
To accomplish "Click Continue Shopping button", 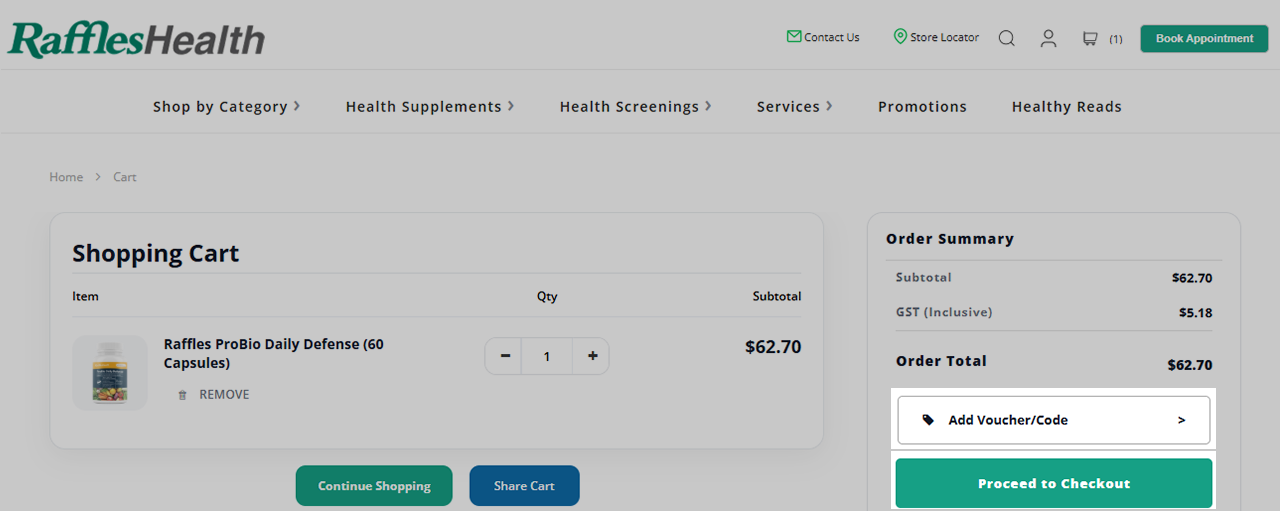I will 374,486.
